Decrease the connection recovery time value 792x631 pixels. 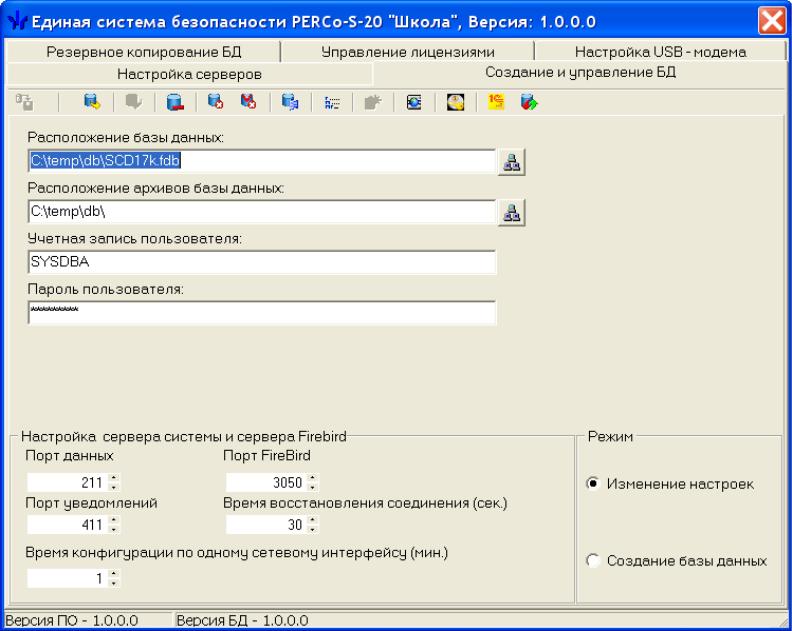(313, 528)
